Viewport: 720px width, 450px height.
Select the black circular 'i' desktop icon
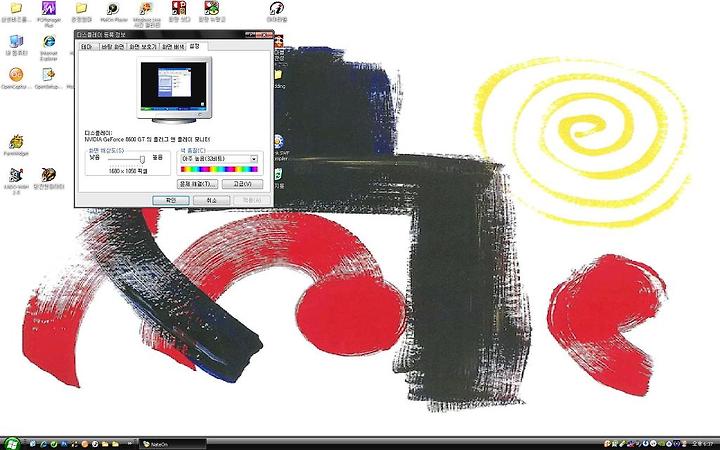(276, 8)
